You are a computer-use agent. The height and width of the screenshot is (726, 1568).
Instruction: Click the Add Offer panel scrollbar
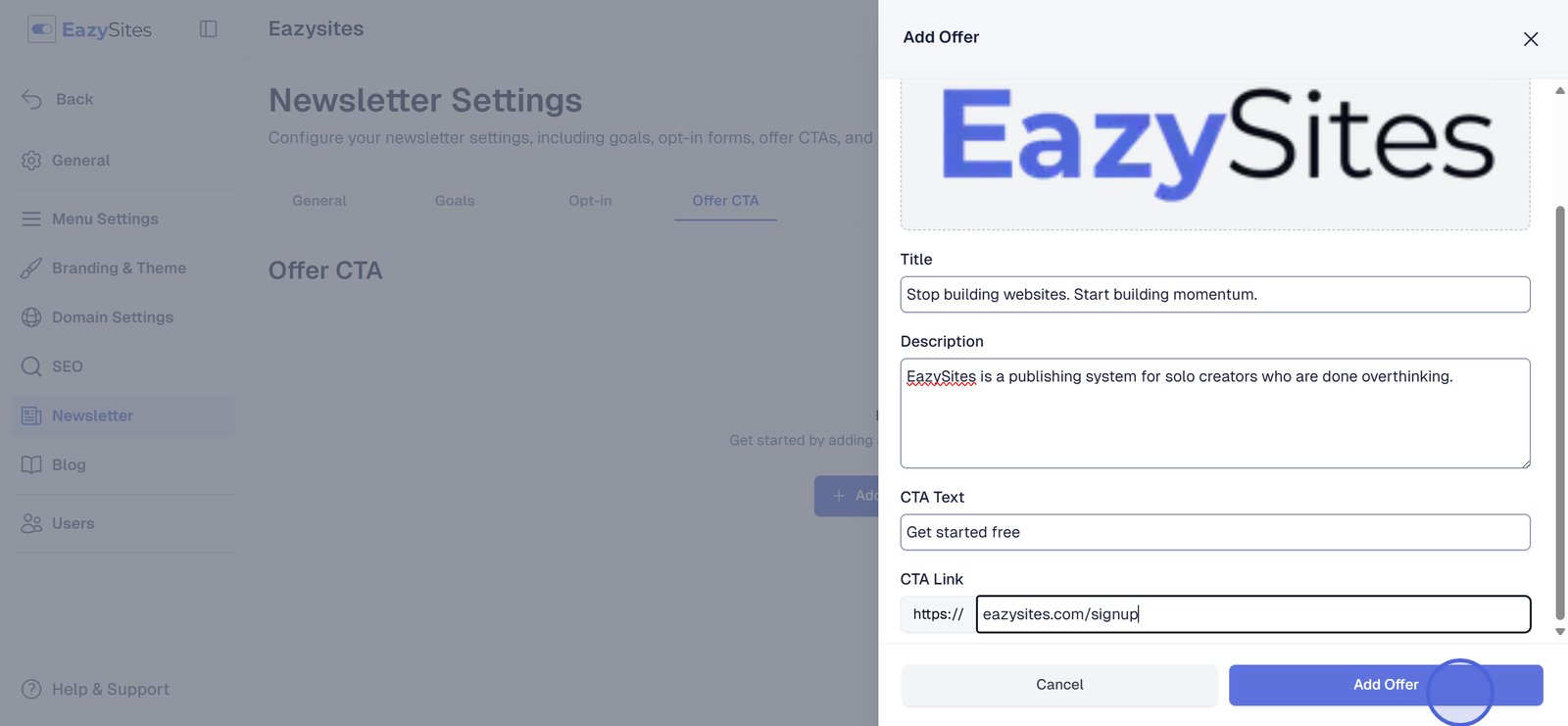pyautogui.click(x=1560, y=411)
